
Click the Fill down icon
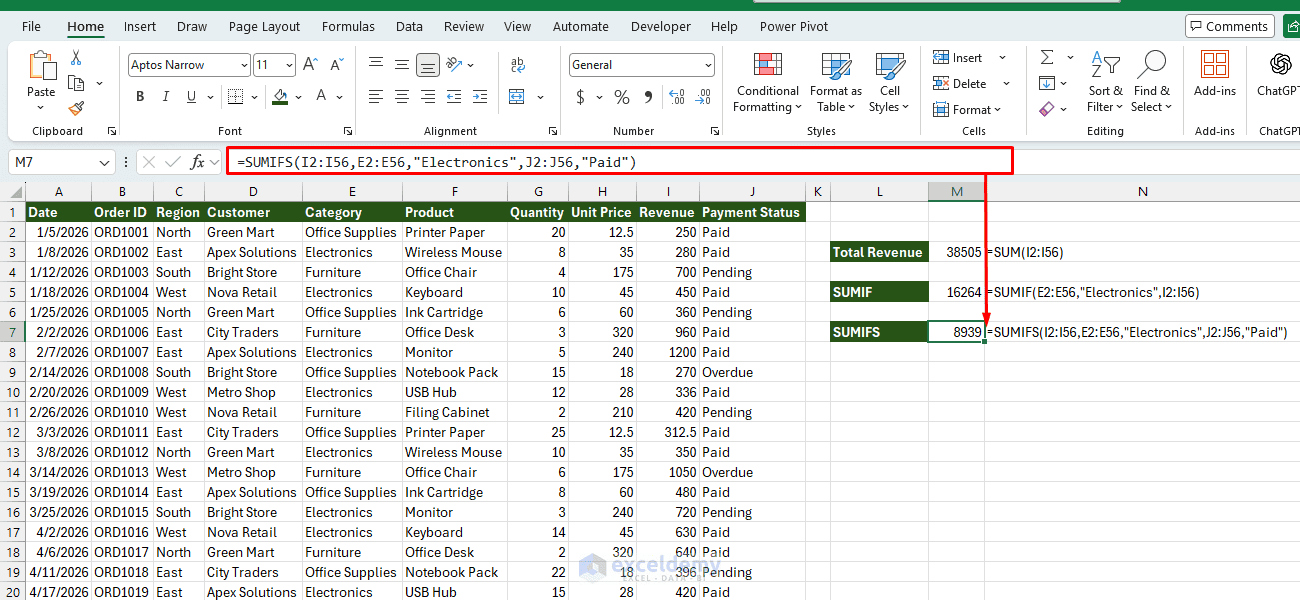click(x=1047, y=83)
